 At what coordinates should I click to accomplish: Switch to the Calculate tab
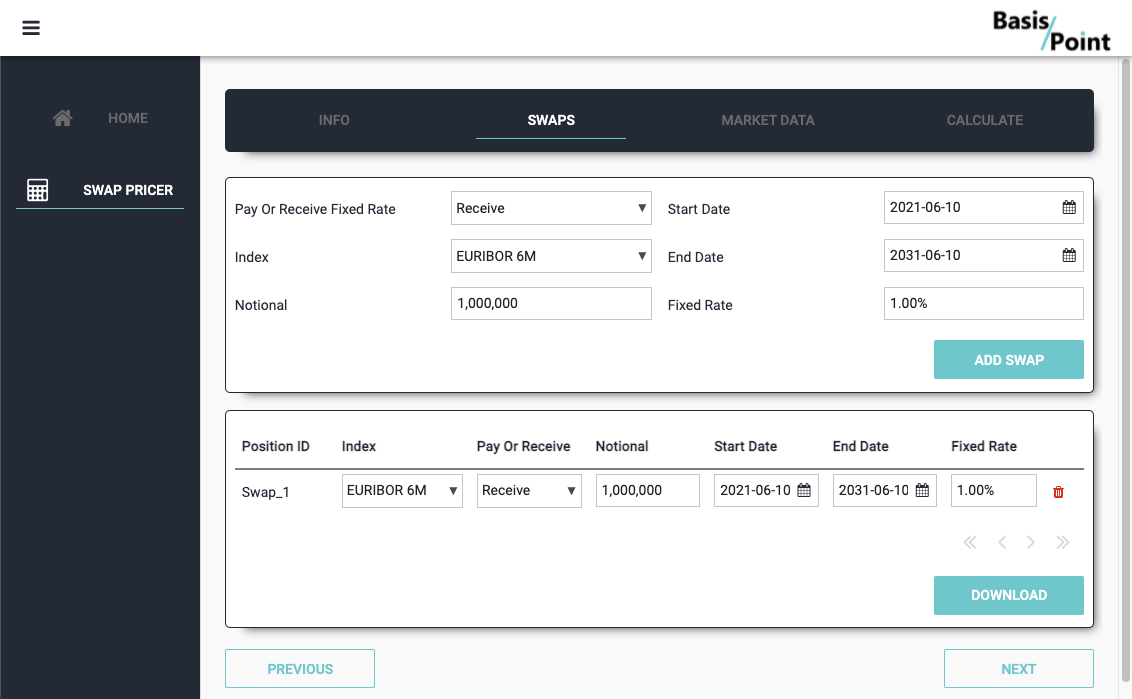tap(984, 120)
